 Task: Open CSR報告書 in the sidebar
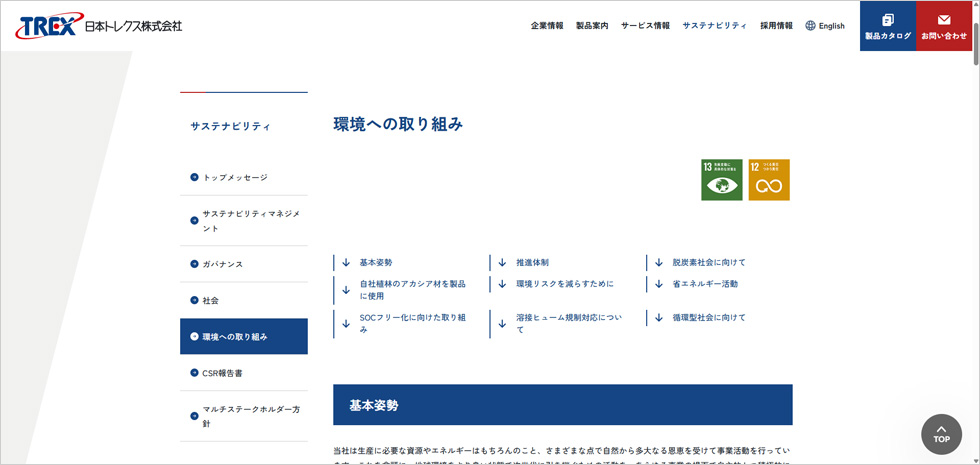pos(222,373)
